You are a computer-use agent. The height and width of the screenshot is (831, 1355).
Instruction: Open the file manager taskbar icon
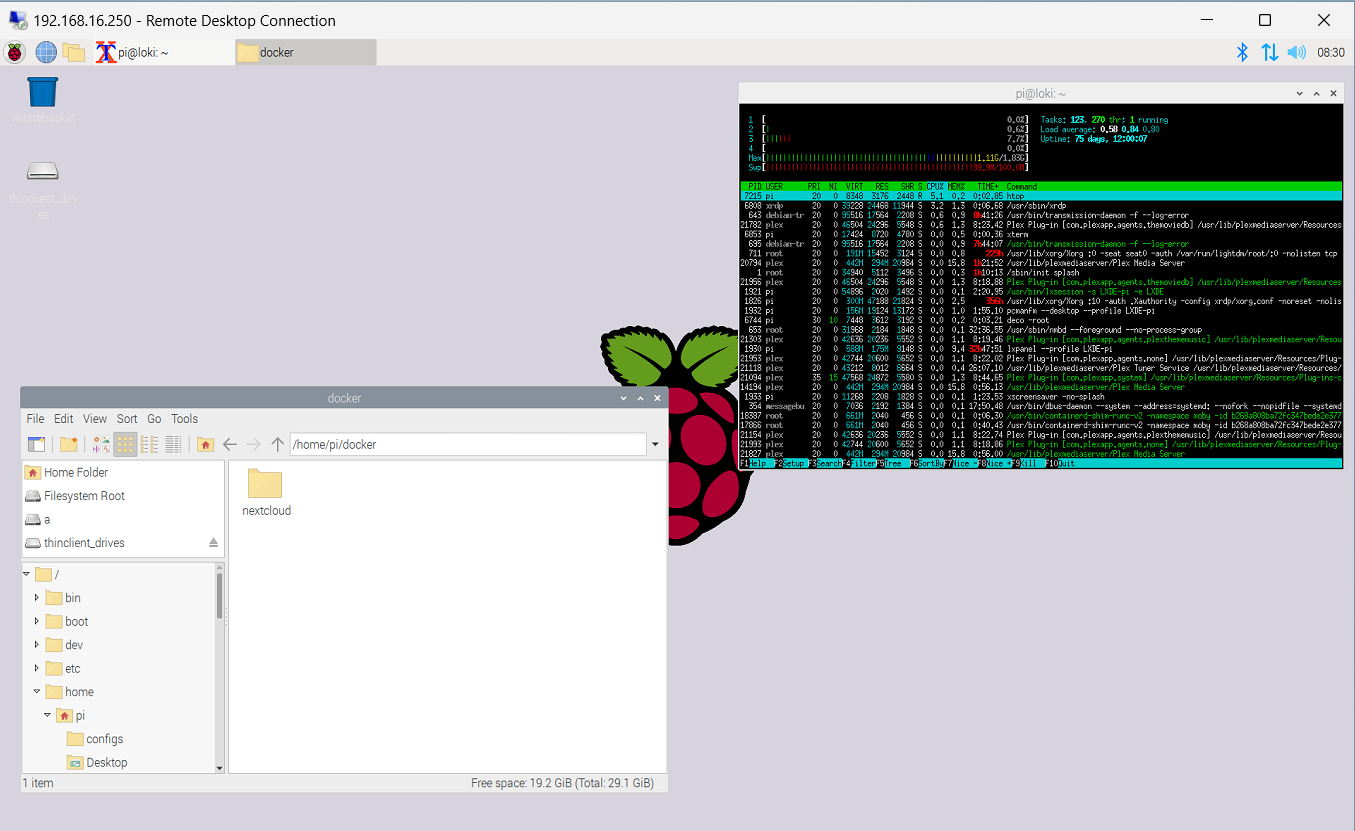coord(73,52)
